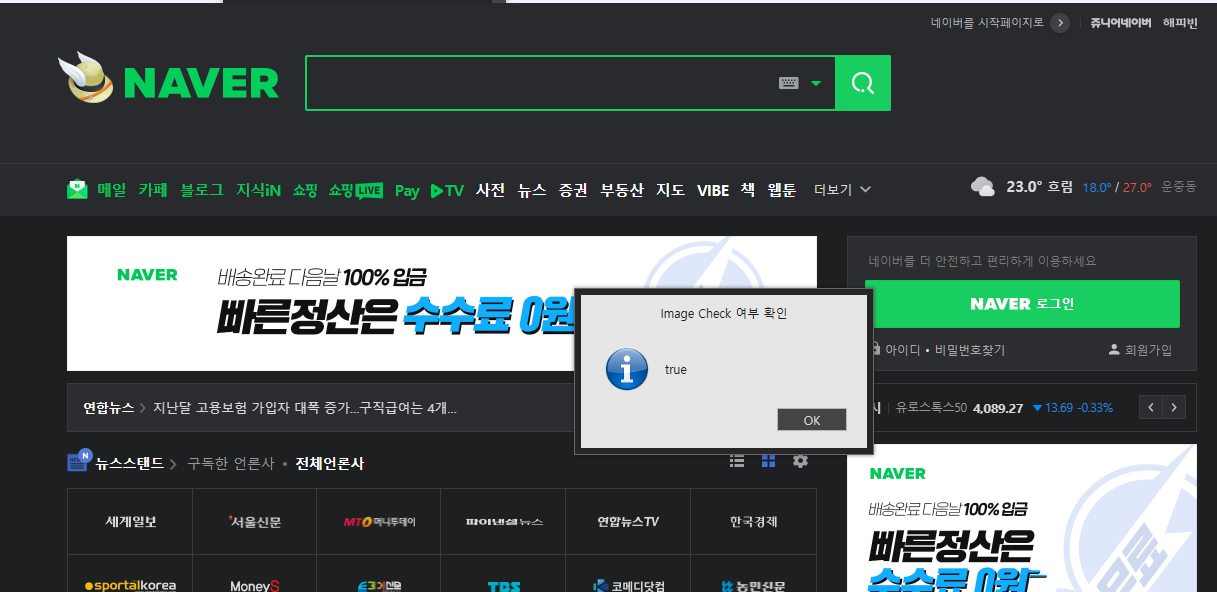Viewport: 1217px width, 592px height.
Task: Open the on-screen keyboard icon in search box
Action: (789, 83)
